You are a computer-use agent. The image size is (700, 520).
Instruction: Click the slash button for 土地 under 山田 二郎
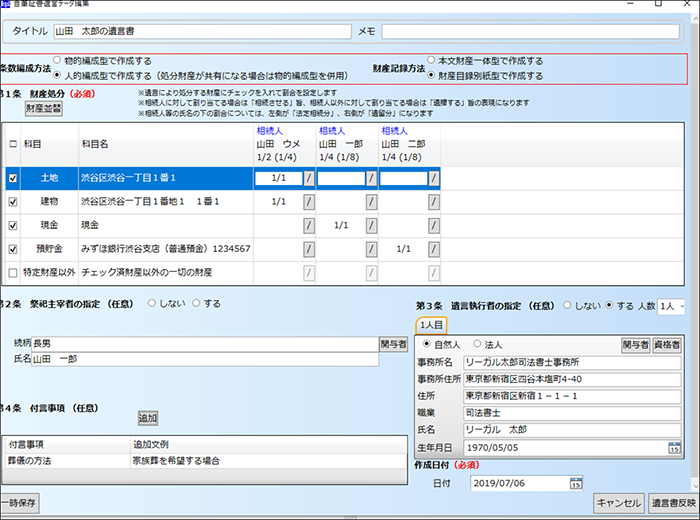tap(434, 178)
